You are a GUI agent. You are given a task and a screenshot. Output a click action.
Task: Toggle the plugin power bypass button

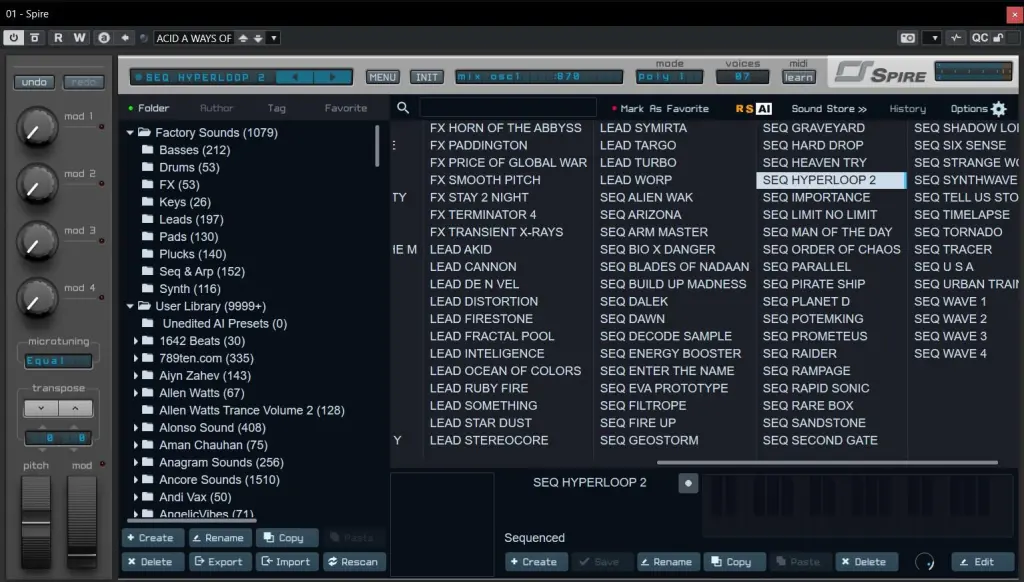point(13,38)
